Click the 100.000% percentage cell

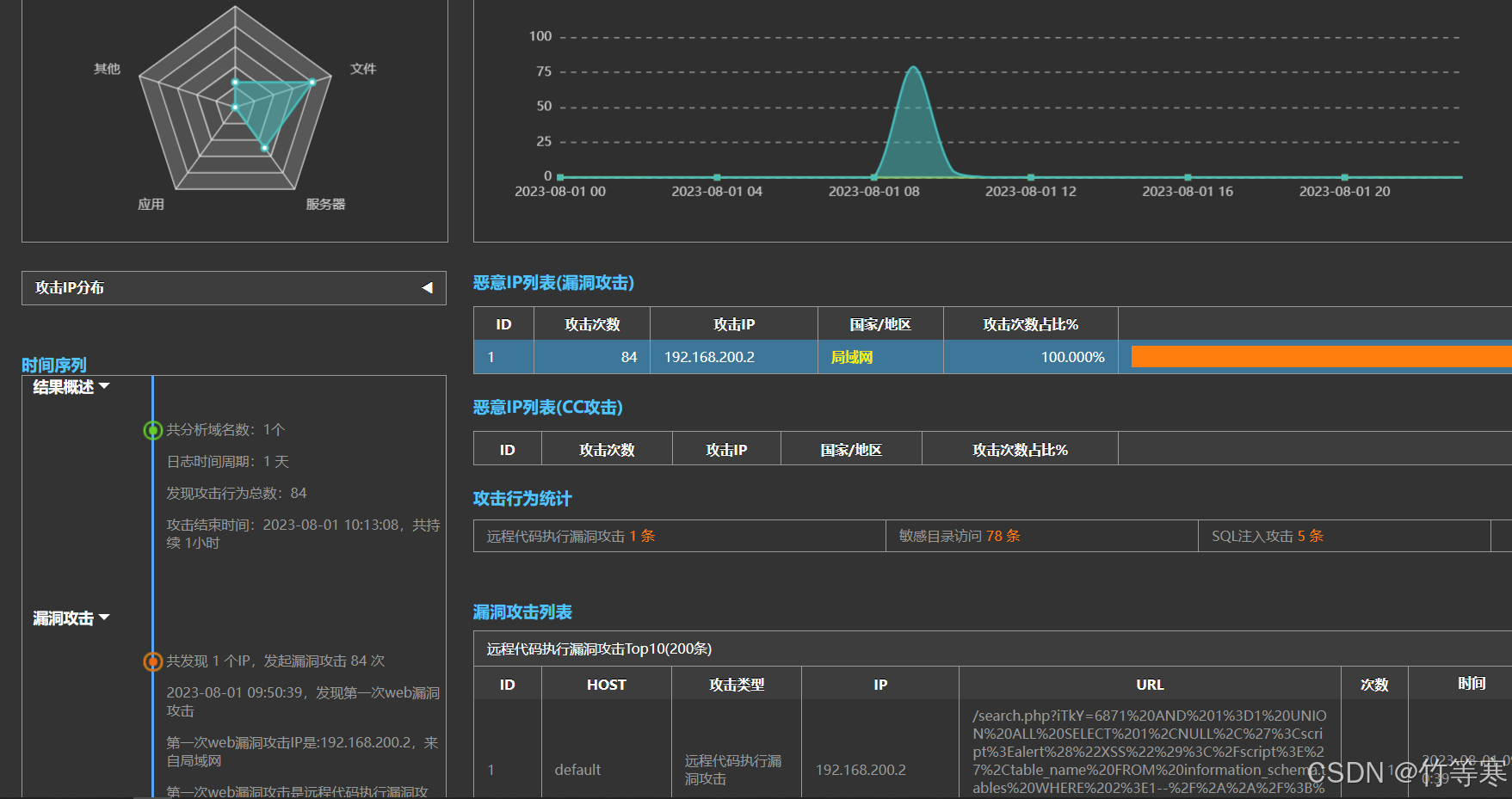point(1031,357)
